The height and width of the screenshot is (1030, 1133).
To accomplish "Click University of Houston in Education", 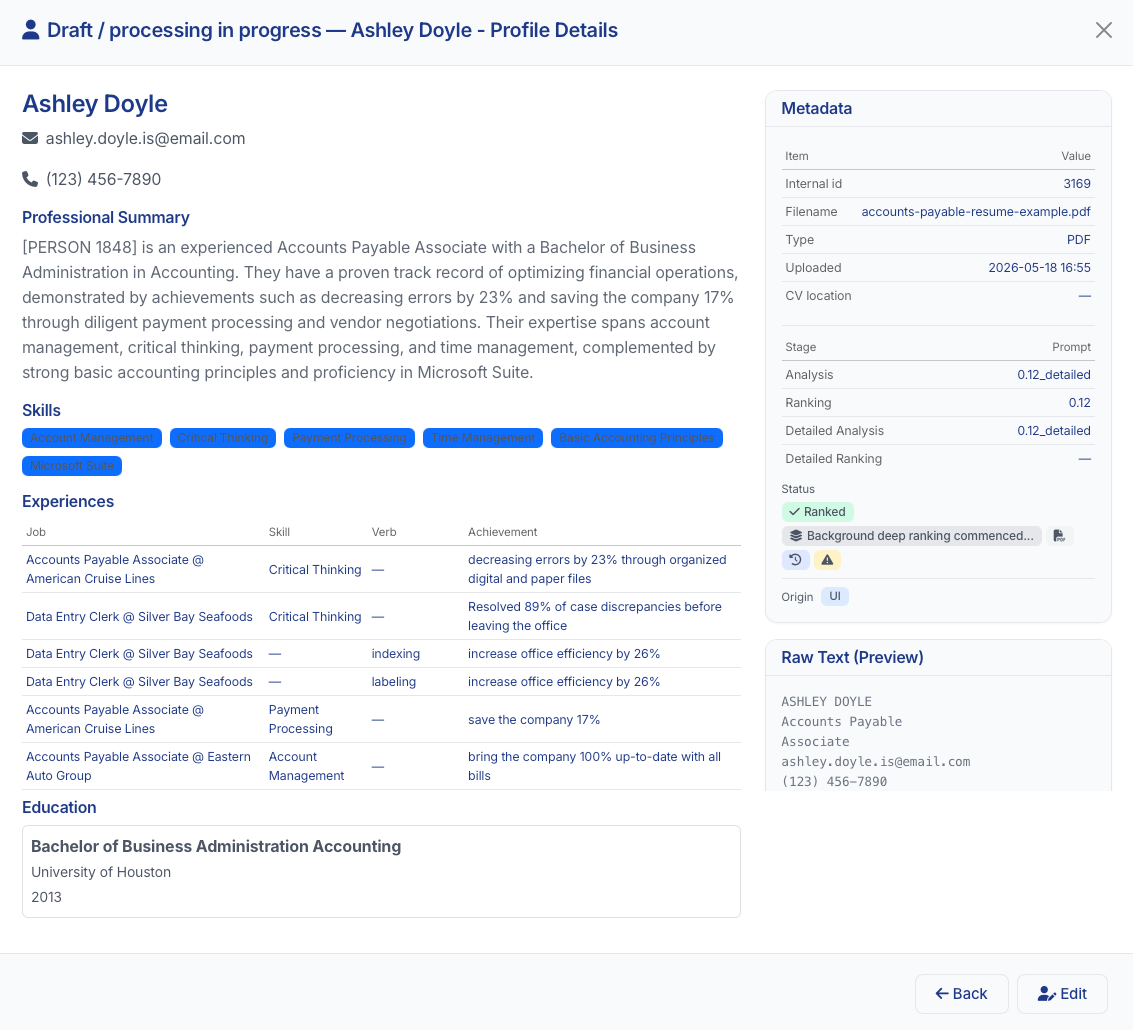I will coord(100,872).
